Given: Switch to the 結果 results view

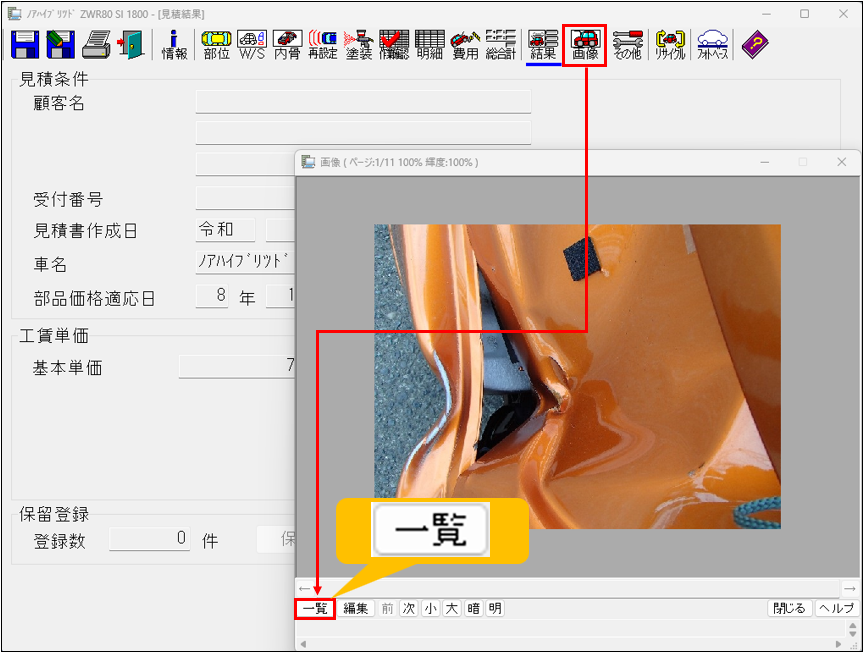Looking at the screenshot, I should [x=543, y=45].
